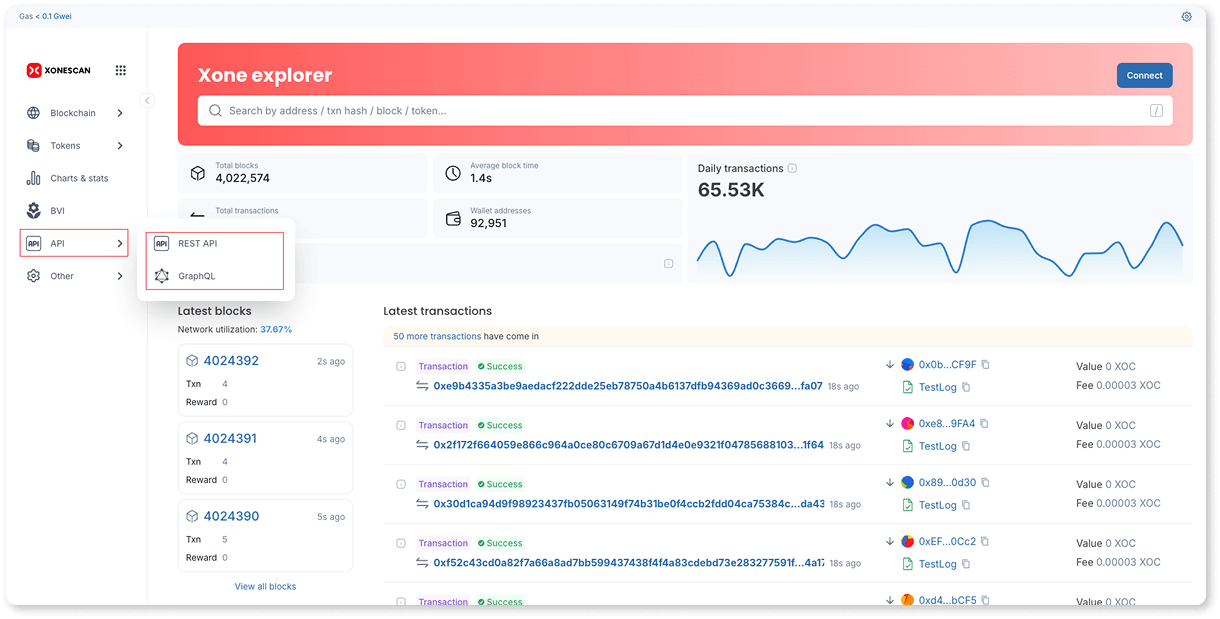Image resolution: width=1220 pixels, height=619 pixels.
Task: Select REST API from the API submenu
Action: [x=197, y=244]
